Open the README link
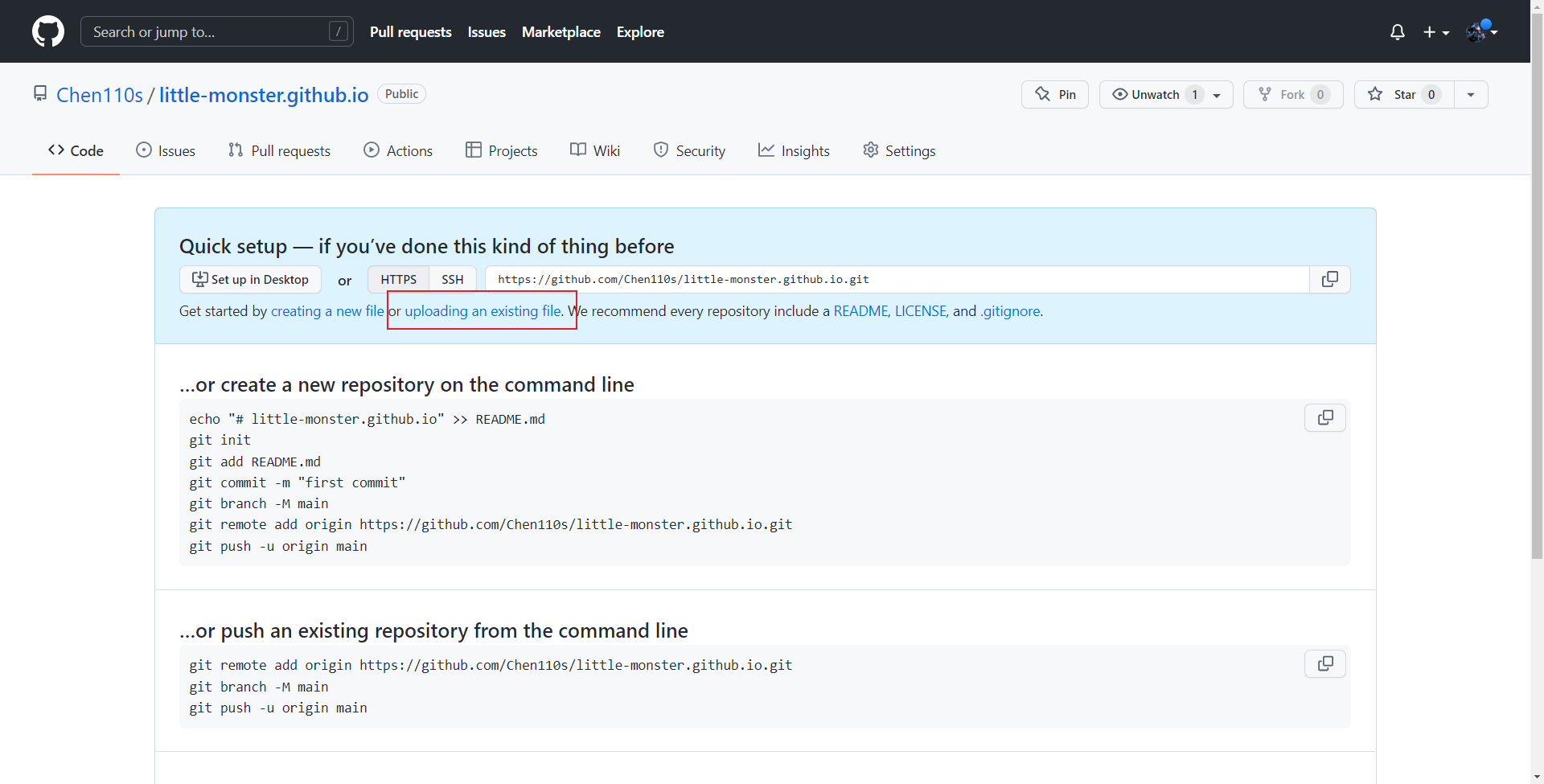Image resolution: width=1544 pixels, height=784 pixels. [860, 311]
